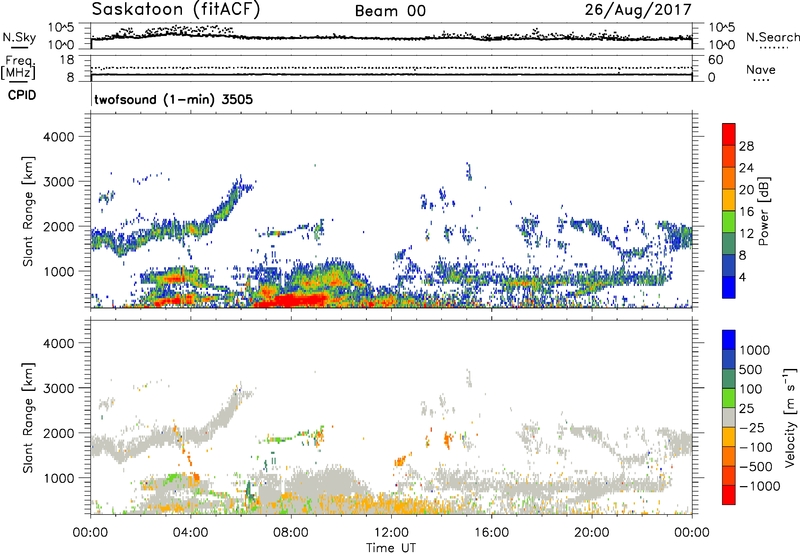Click the yellow 16–20 dB power colorbar segment

click(x=729, y=200)
